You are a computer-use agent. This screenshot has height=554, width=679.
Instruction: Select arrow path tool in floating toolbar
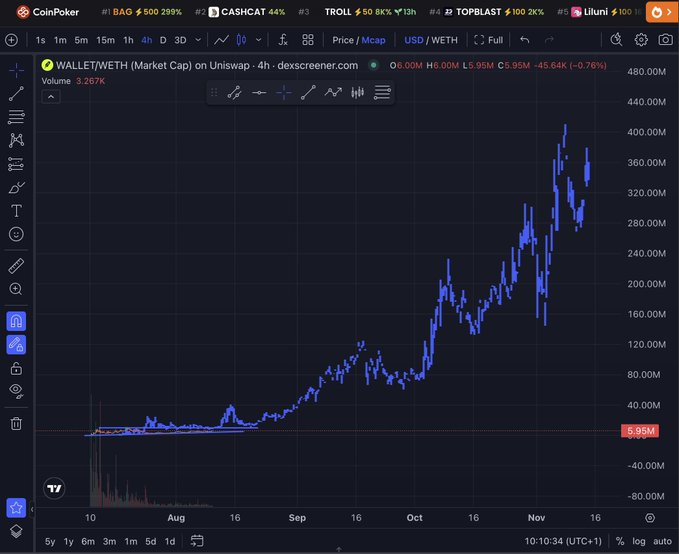tap(333, 92)
